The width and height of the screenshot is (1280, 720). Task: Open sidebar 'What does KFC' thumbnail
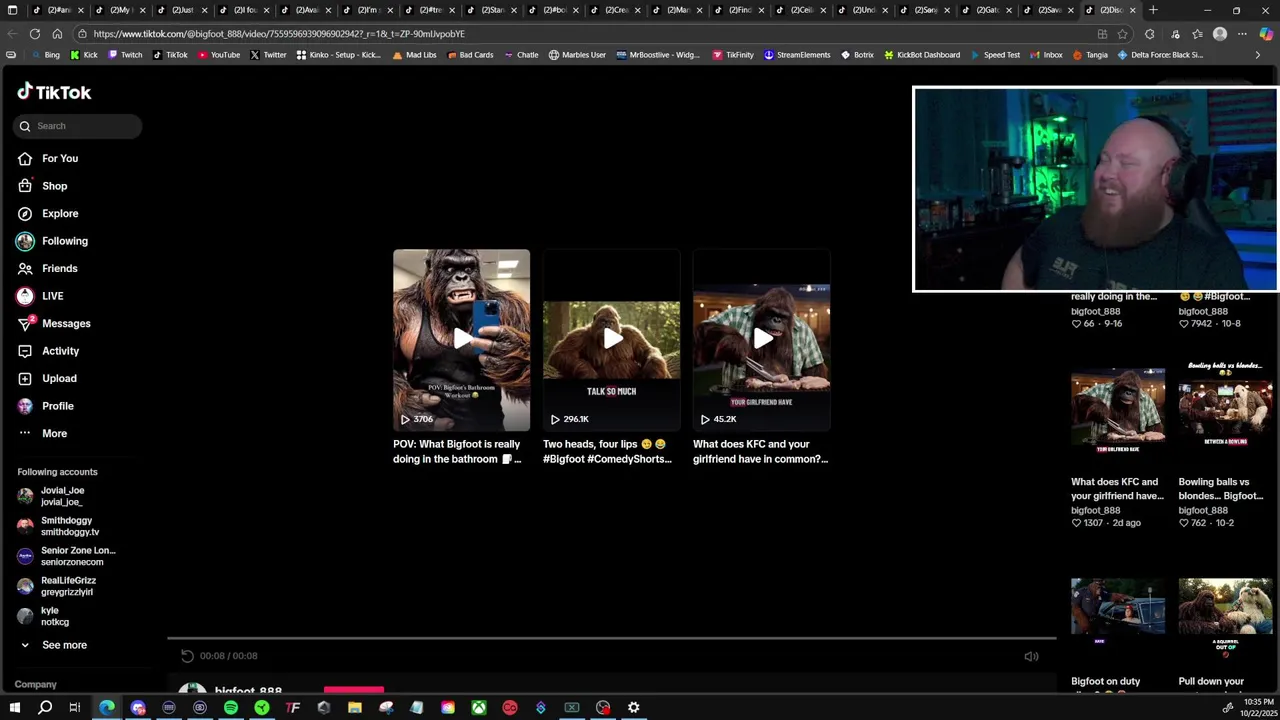pos(1118,412)
